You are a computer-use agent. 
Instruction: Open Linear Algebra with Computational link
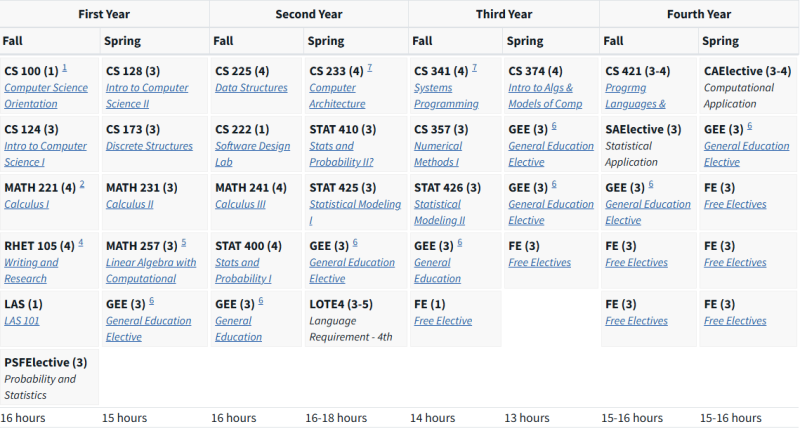click(151, 270)
